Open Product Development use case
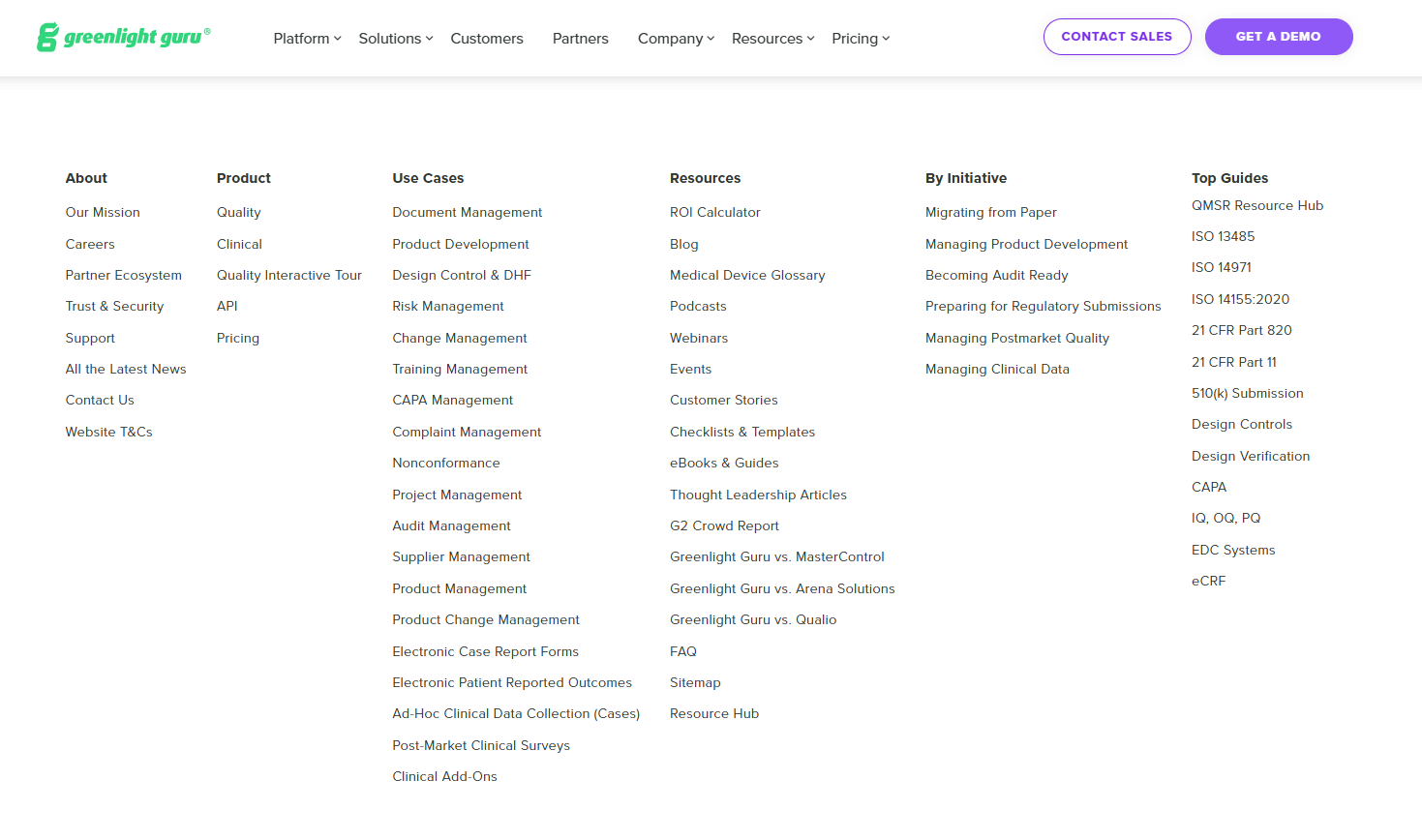 click(x=461, y=244)
